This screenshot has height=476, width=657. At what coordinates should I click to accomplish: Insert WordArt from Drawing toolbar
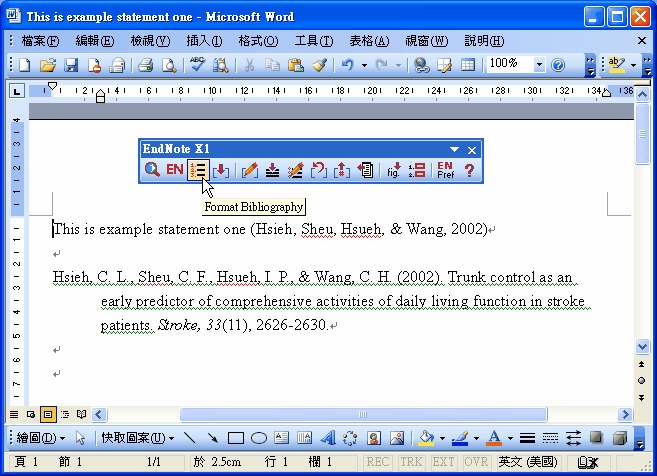tap(328, 438)
